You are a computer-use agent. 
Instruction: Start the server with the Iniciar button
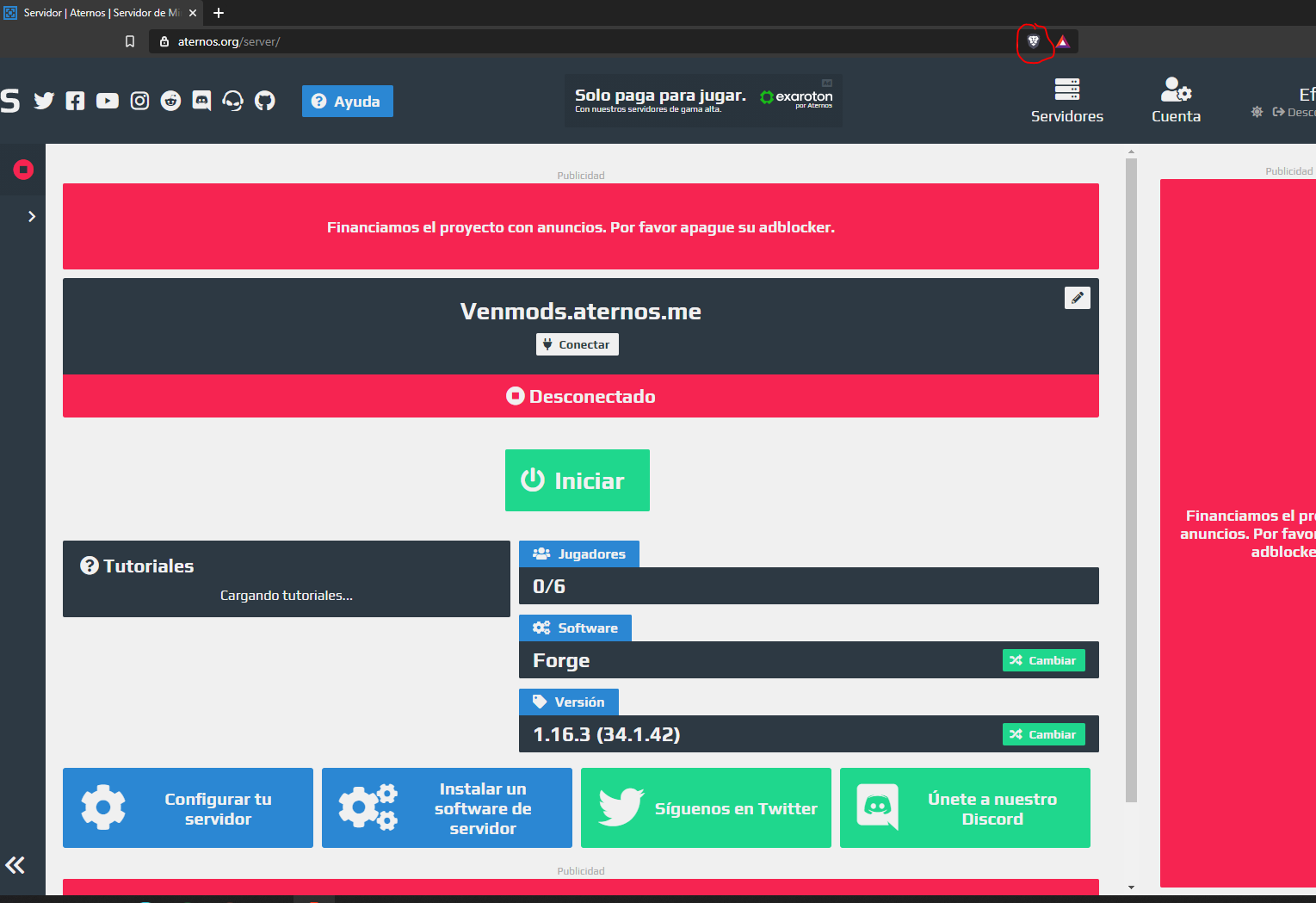point(578,480)
